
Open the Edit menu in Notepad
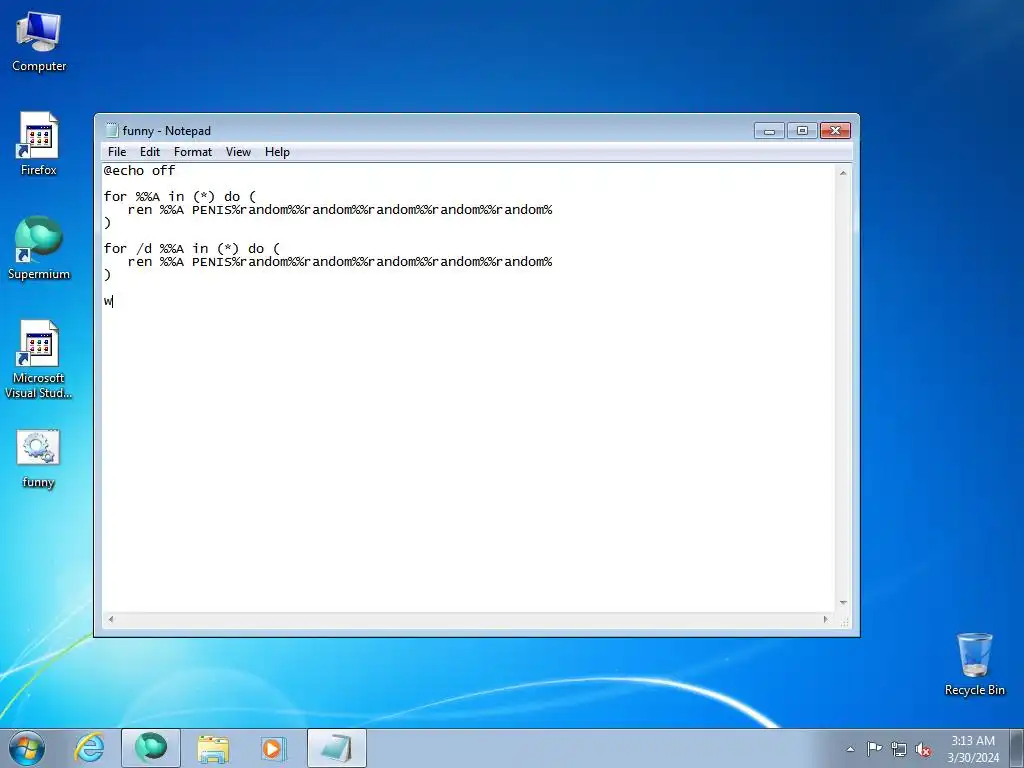[150, 152]
